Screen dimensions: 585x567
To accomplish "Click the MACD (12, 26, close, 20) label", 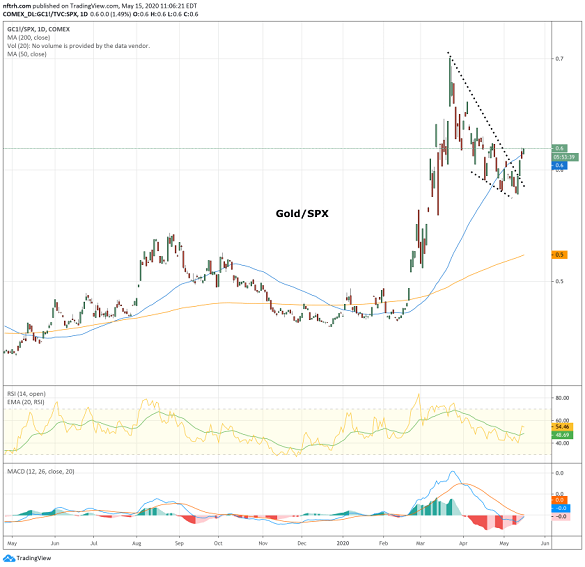I will click(41, 472).
